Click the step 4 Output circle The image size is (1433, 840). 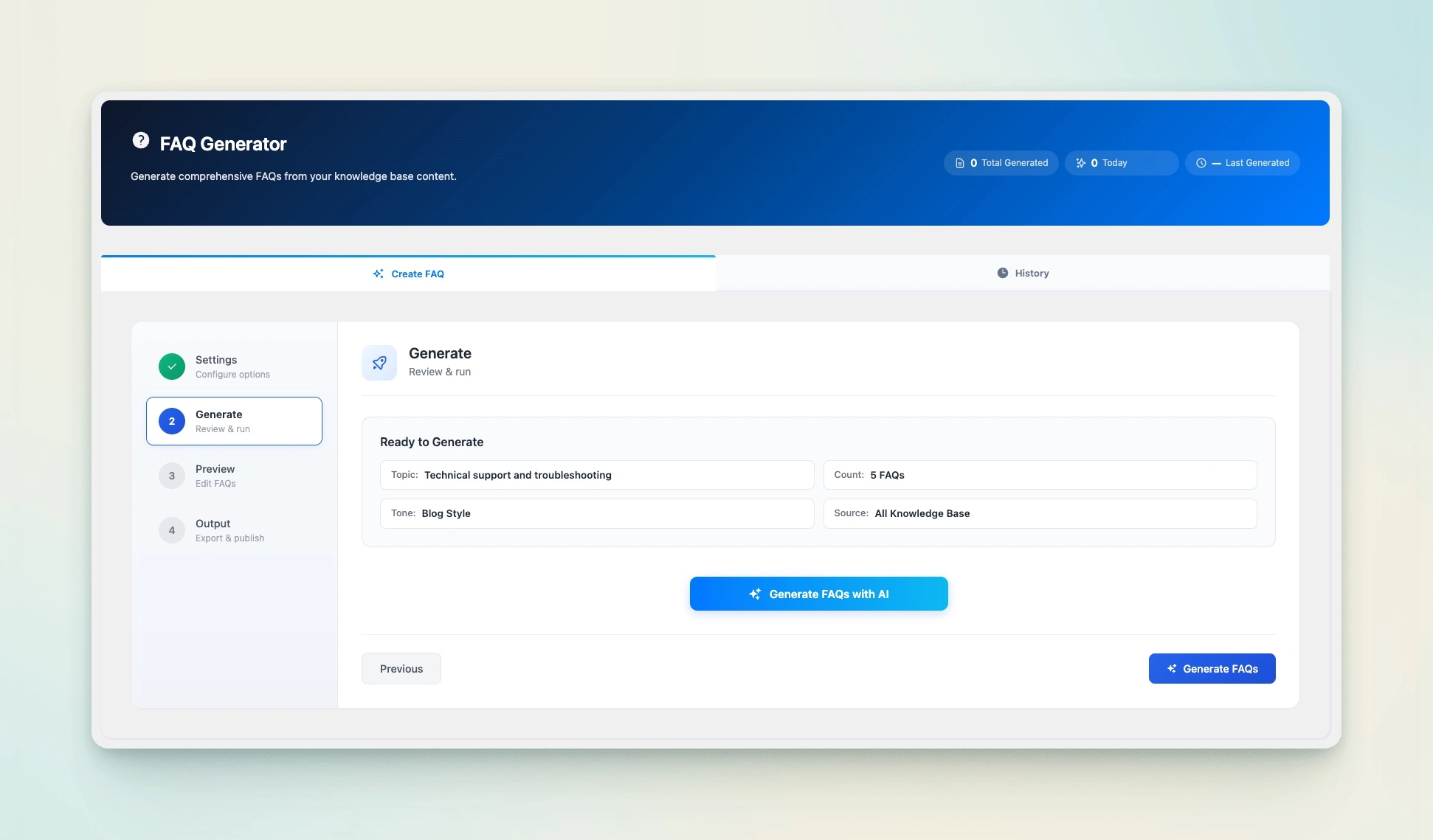click(x=172, y=530)
